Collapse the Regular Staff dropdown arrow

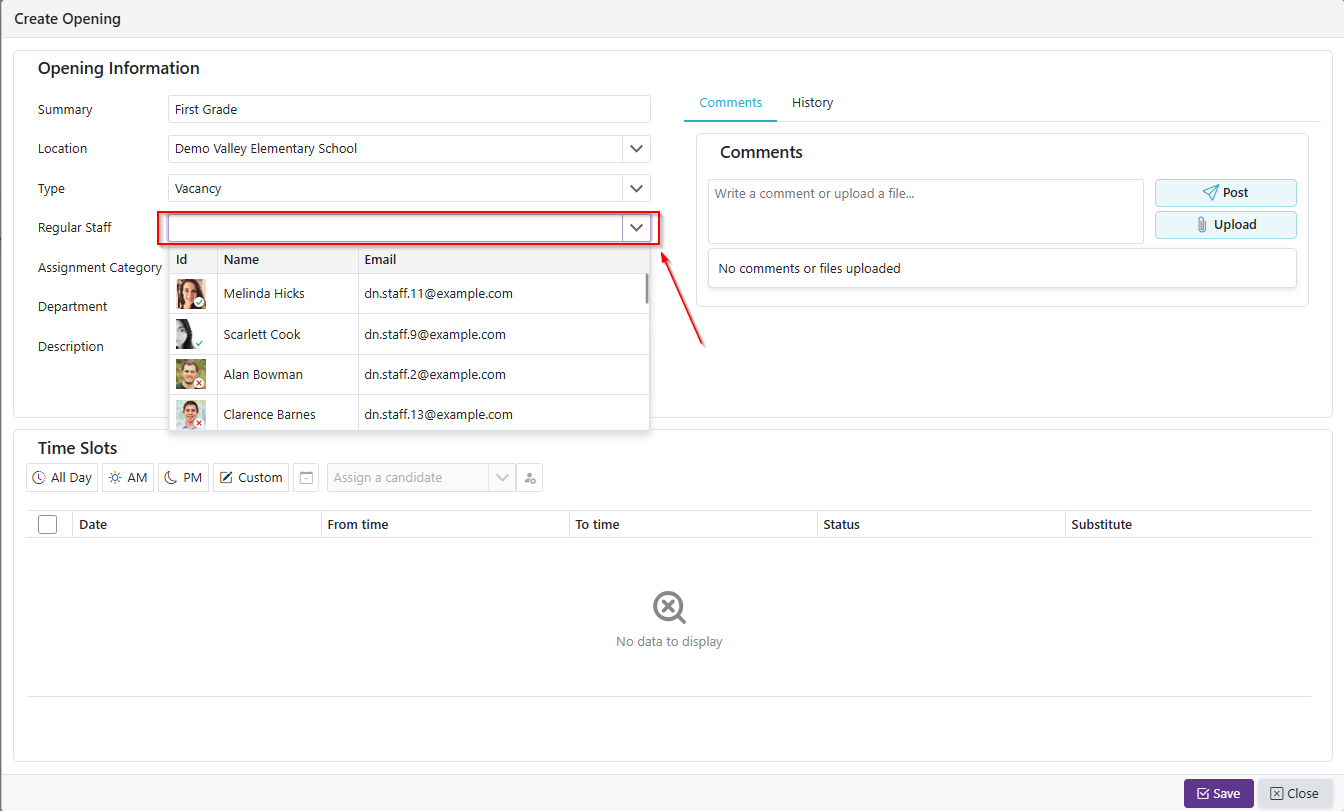[x=636, y=228]
